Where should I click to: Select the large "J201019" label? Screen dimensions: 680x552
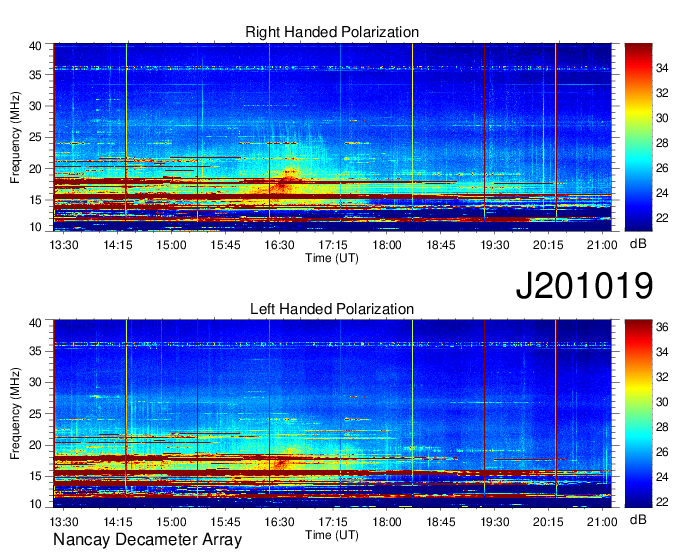(x=584, y=286)
